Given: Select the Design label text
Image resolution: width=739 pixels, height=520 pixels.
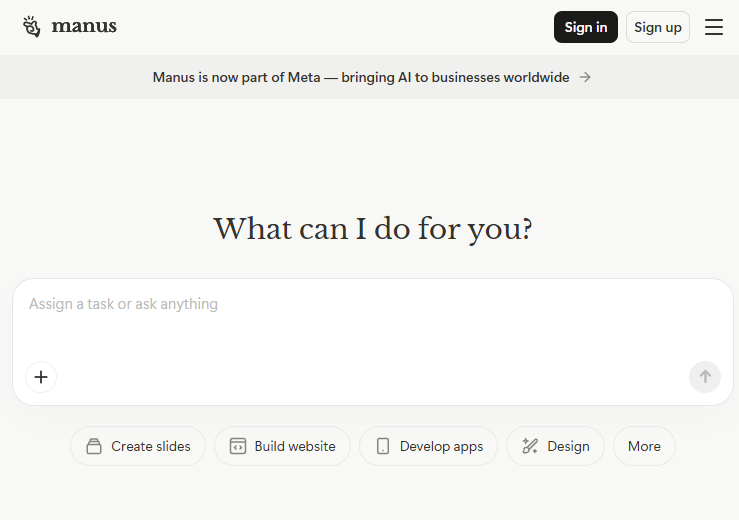Looking at the screenshot, I should pos(568,447).
